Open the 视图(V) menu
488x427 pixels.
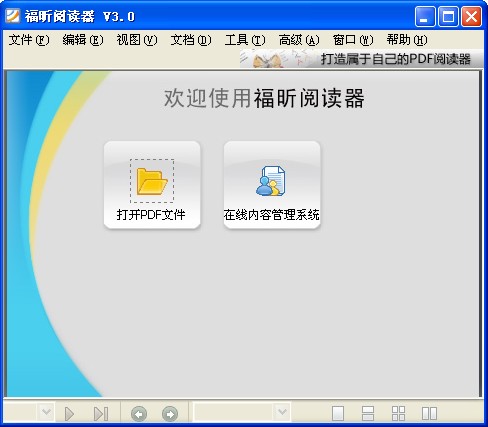pyautogui.click(x=137, y=40)
